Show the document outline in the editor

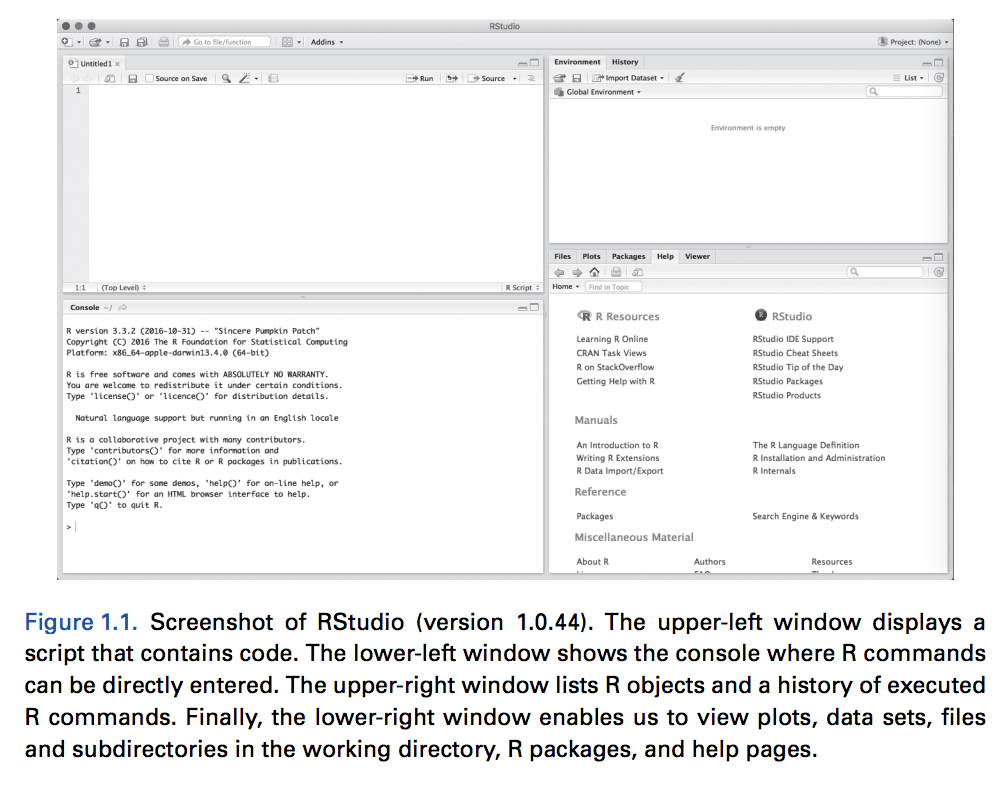point(531,78)
